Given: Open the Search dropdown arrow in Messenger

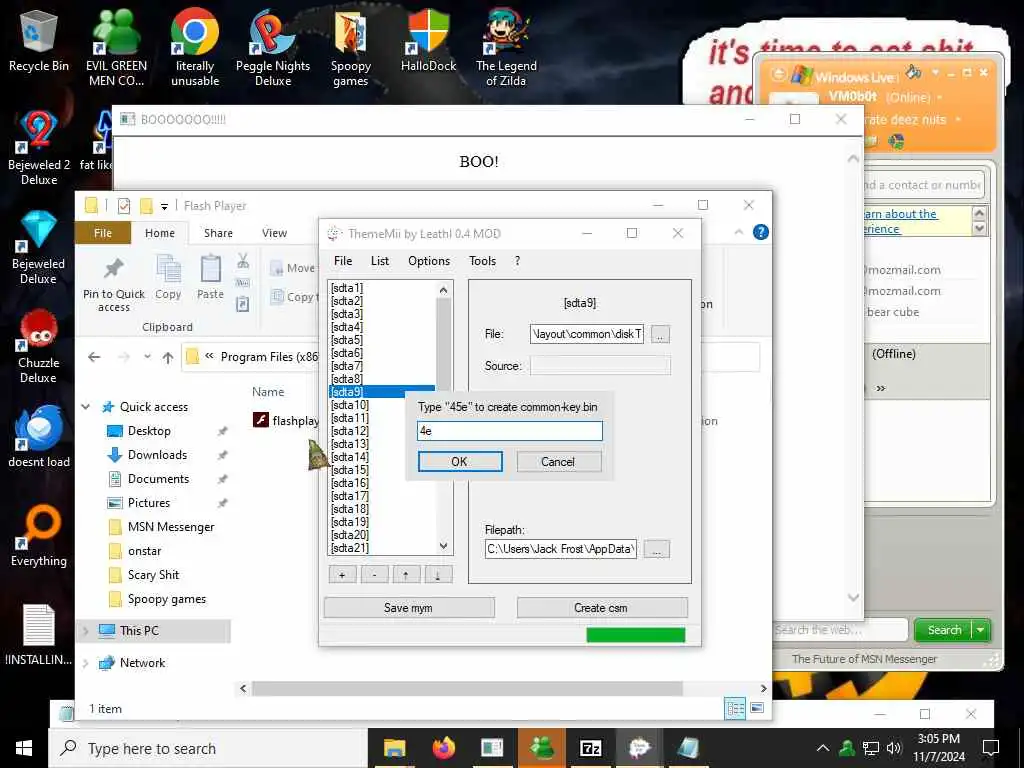Looking at the screenshot, I should (980, 630).
